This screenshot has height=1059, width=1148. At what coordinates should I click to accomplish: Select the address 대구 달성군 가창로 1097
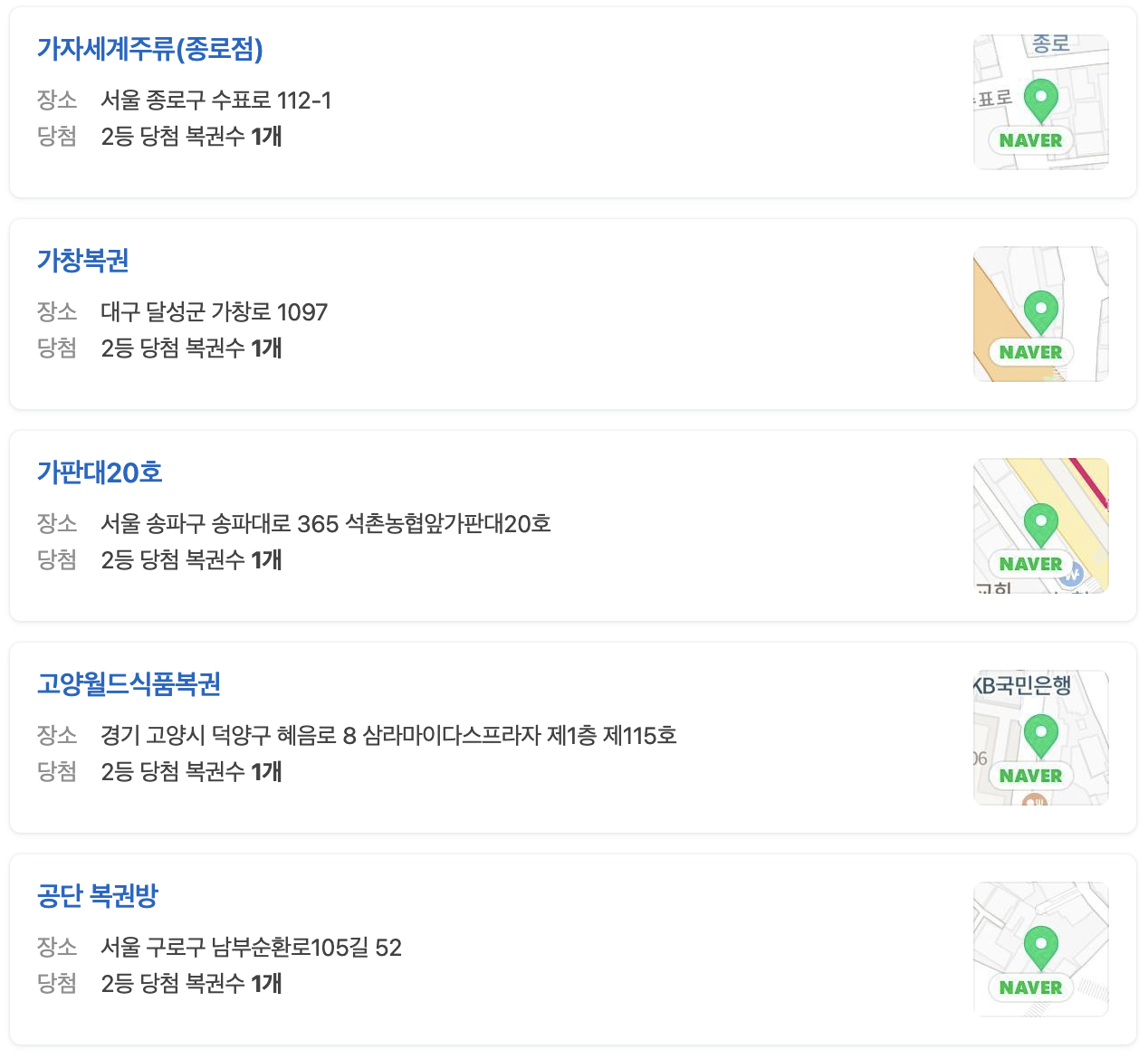coord(214,312)
